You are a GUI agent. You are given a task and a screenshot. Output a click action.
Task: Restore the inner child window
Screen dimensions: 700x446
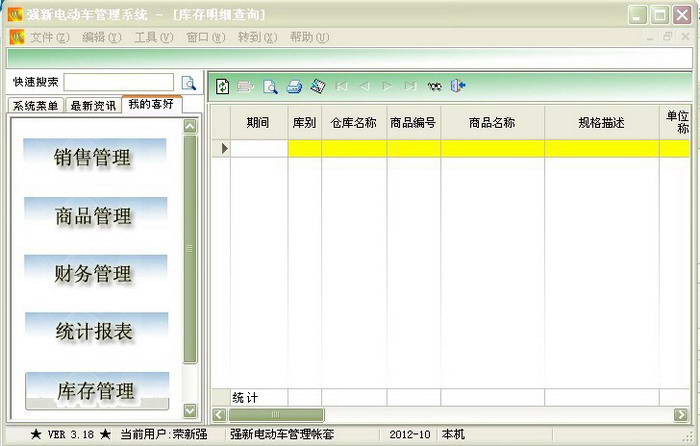[667, 37]
